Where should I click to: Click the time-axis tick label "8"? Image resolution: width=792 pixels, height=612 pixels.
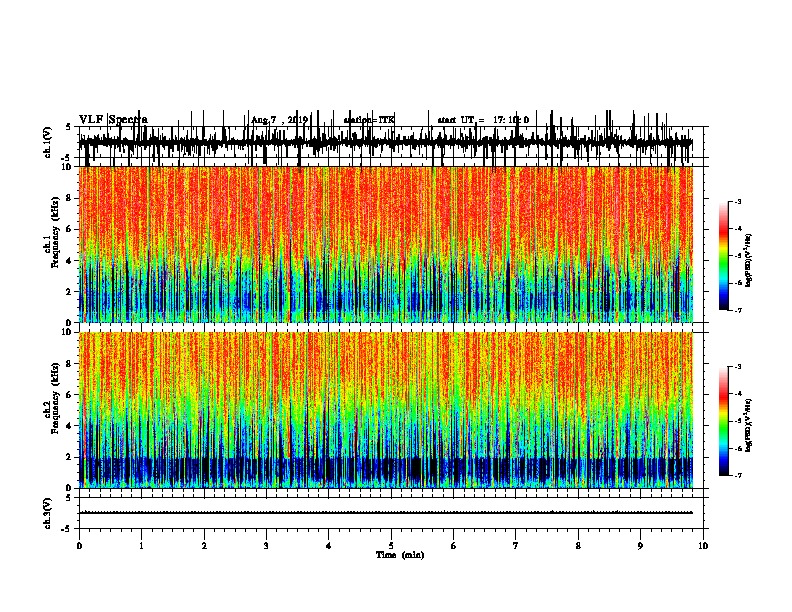click(578, 546)
